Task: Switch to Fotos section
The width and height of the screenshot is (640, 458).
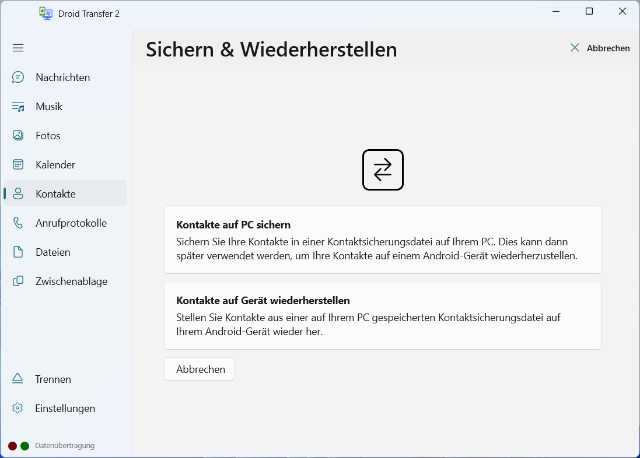Action: click(65, 136)
